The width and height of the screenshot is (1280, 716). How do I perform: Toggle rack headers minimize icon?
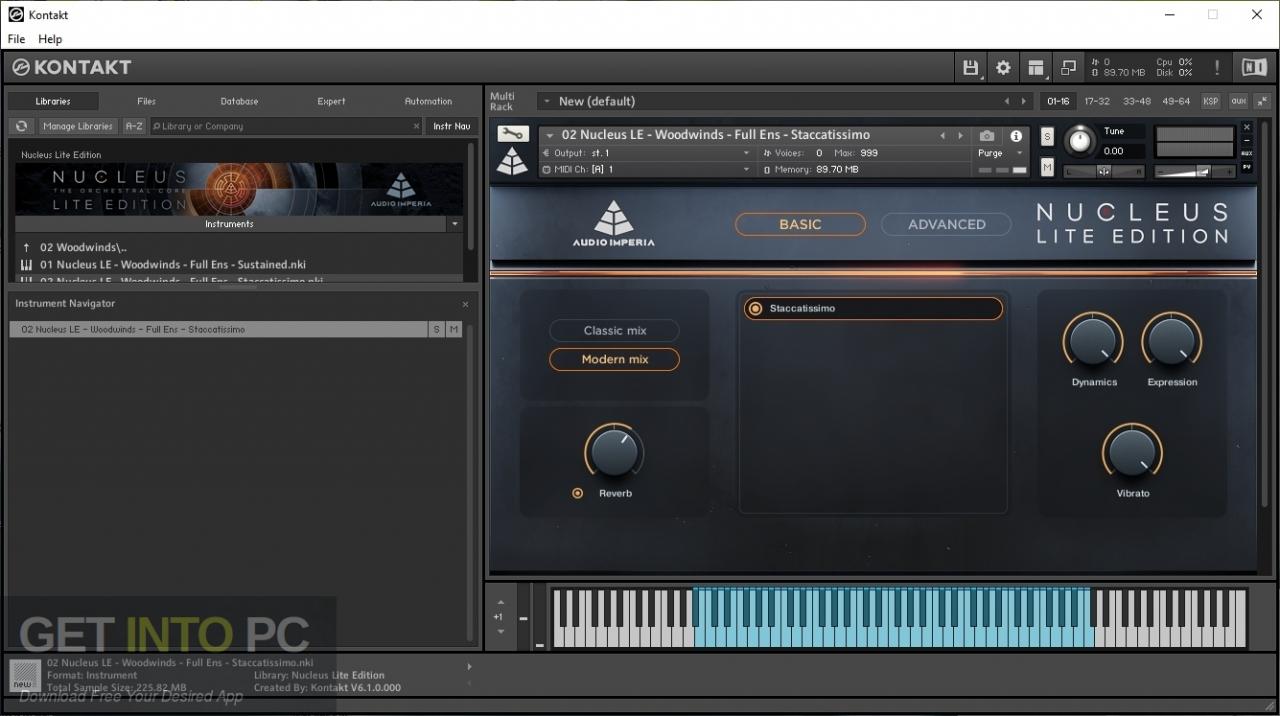point(1262,101)
